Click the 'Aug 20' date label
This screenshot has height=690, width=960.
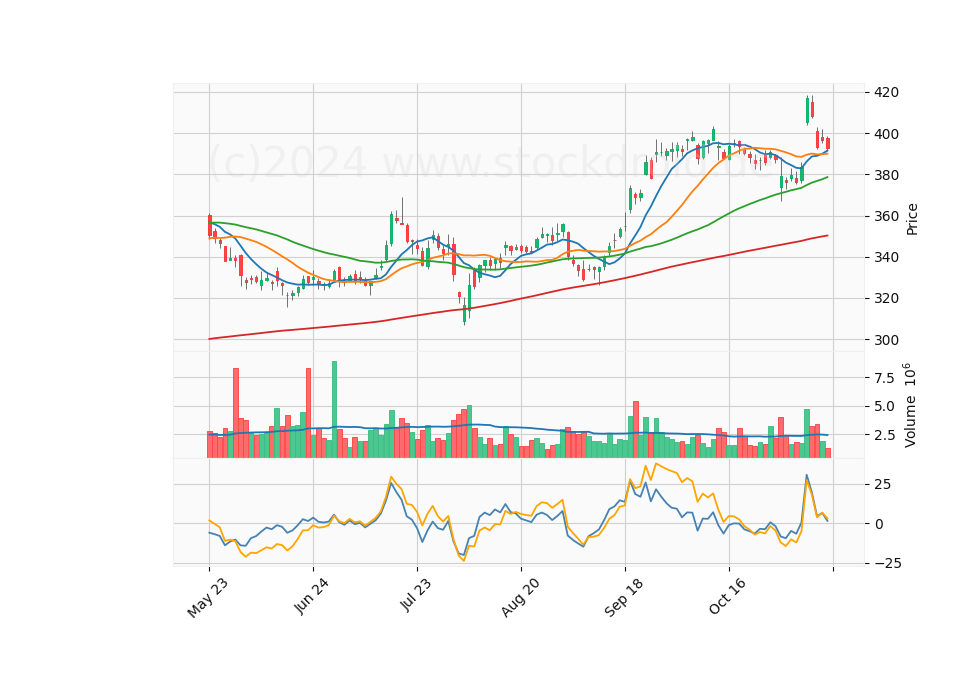click(x=520, y=597)
